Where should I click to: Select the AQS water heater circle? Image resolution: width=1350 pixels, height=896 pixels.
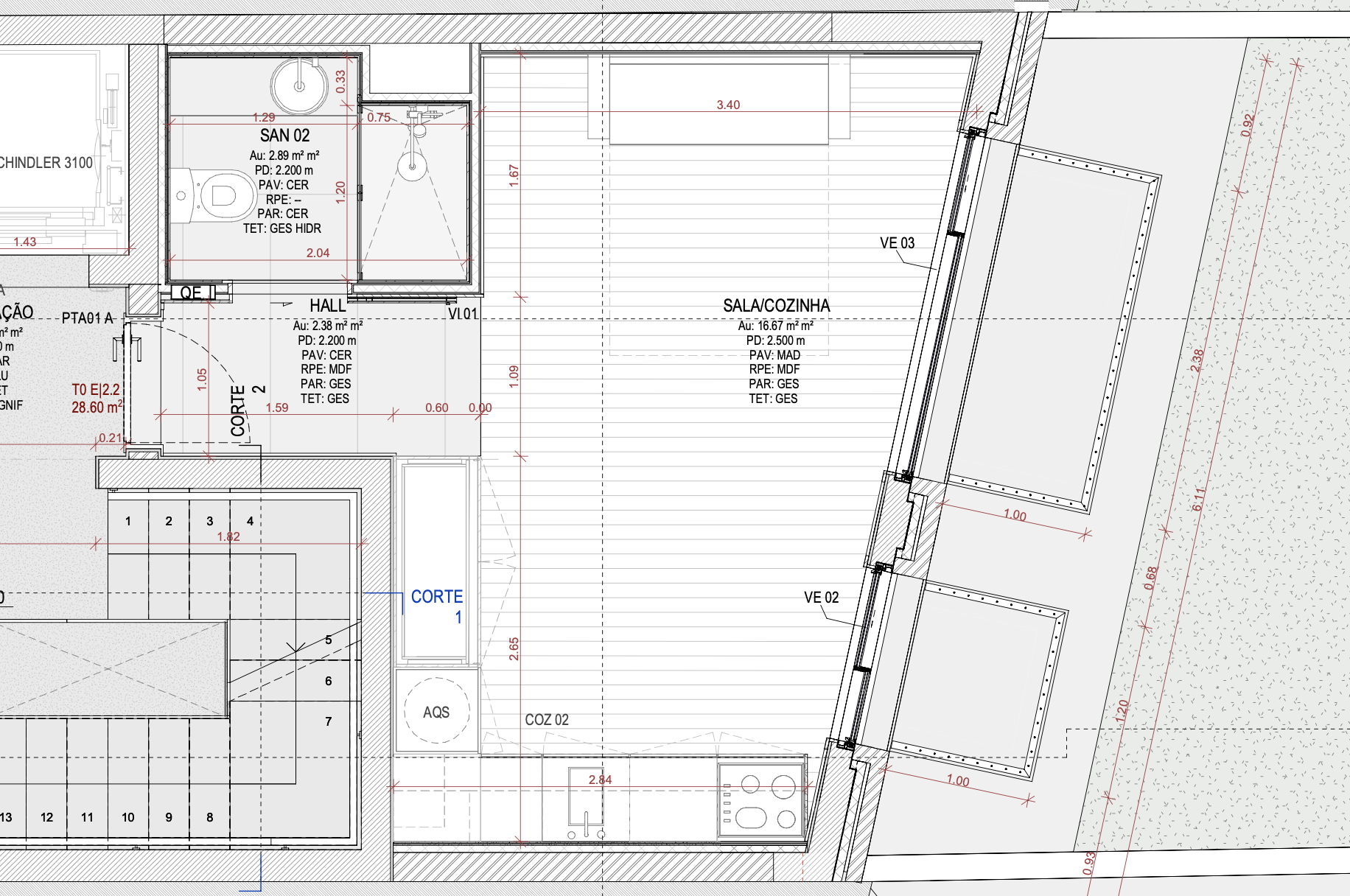[436, 712]
